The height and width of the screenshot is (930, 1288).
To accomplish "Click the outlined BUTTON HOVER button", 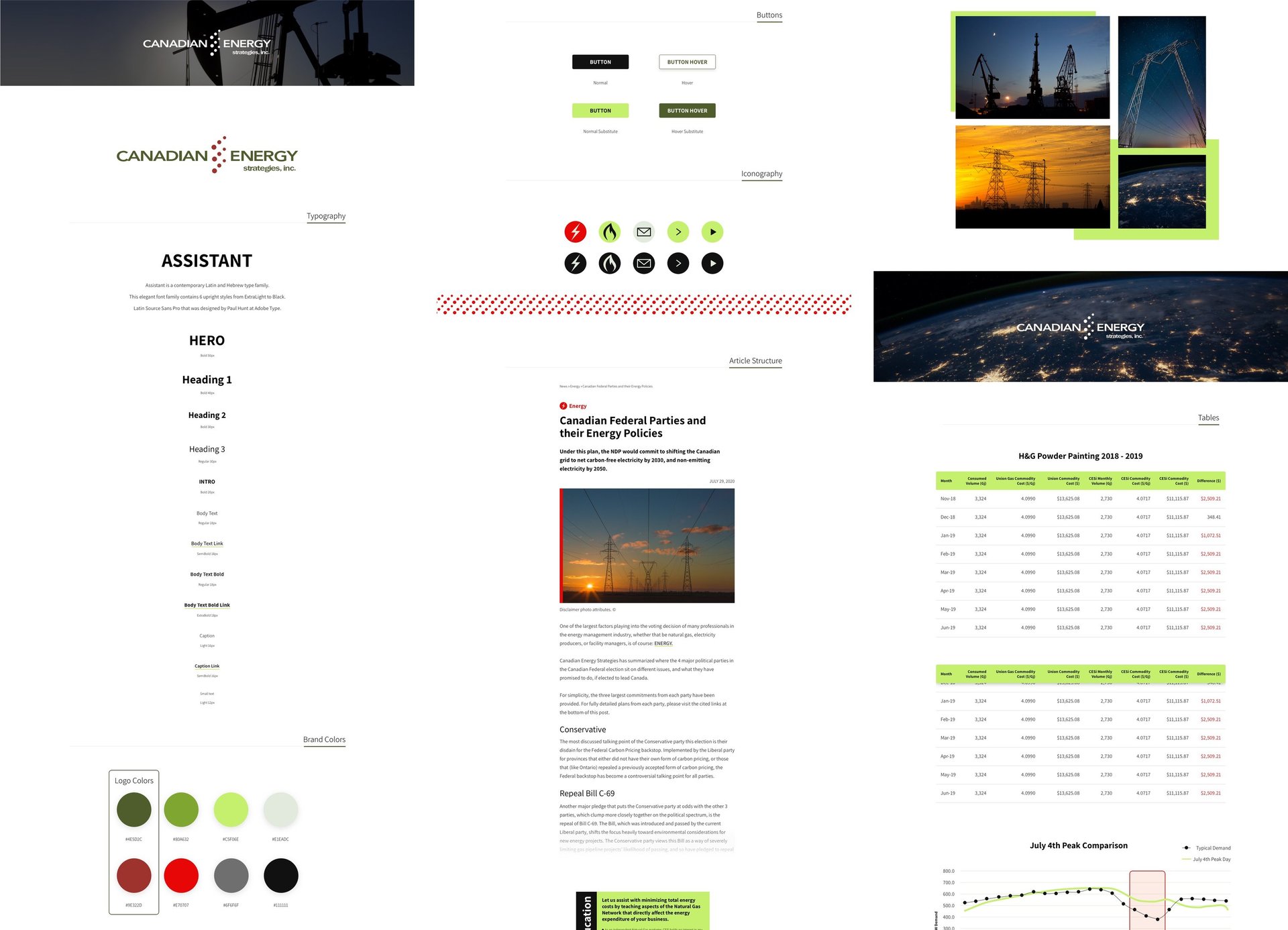I will coord(687,62).
